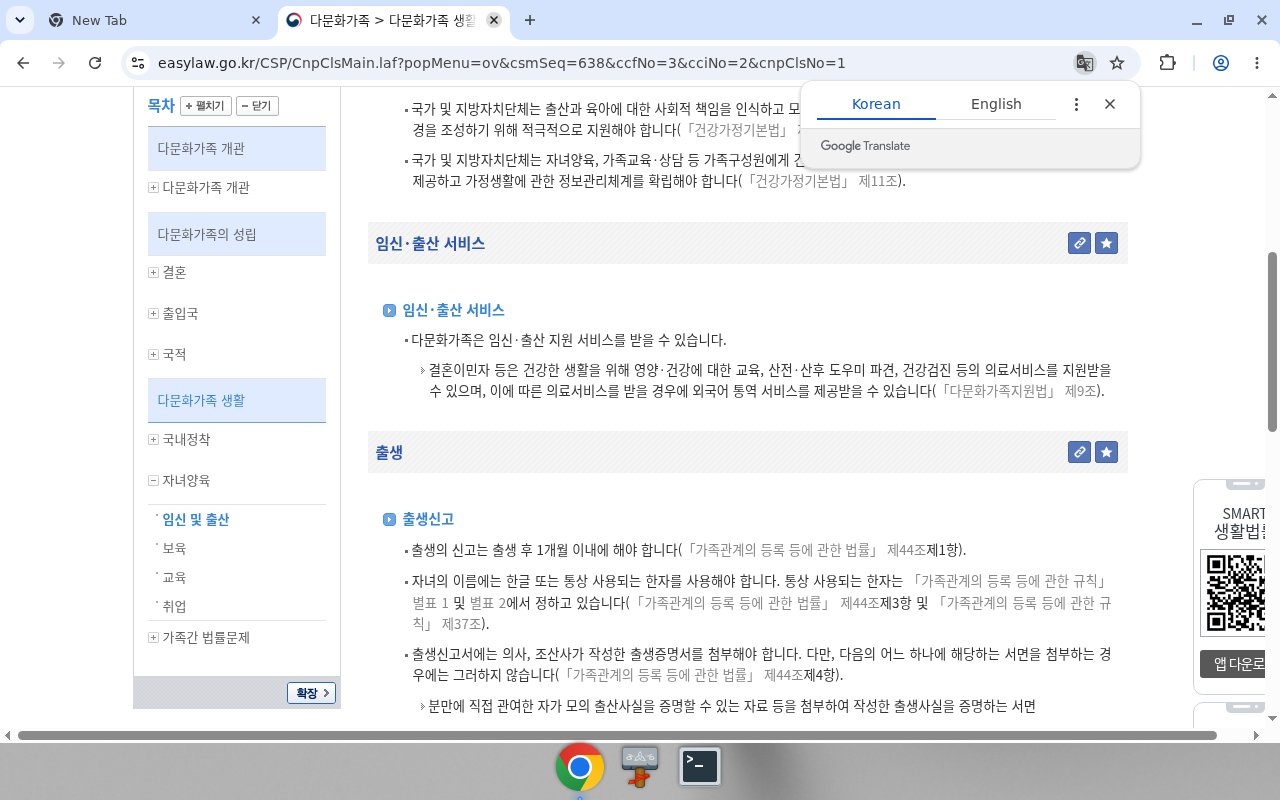
Task: Expand the 다문화가족 개관 tree item
Action: pos(153,188)
